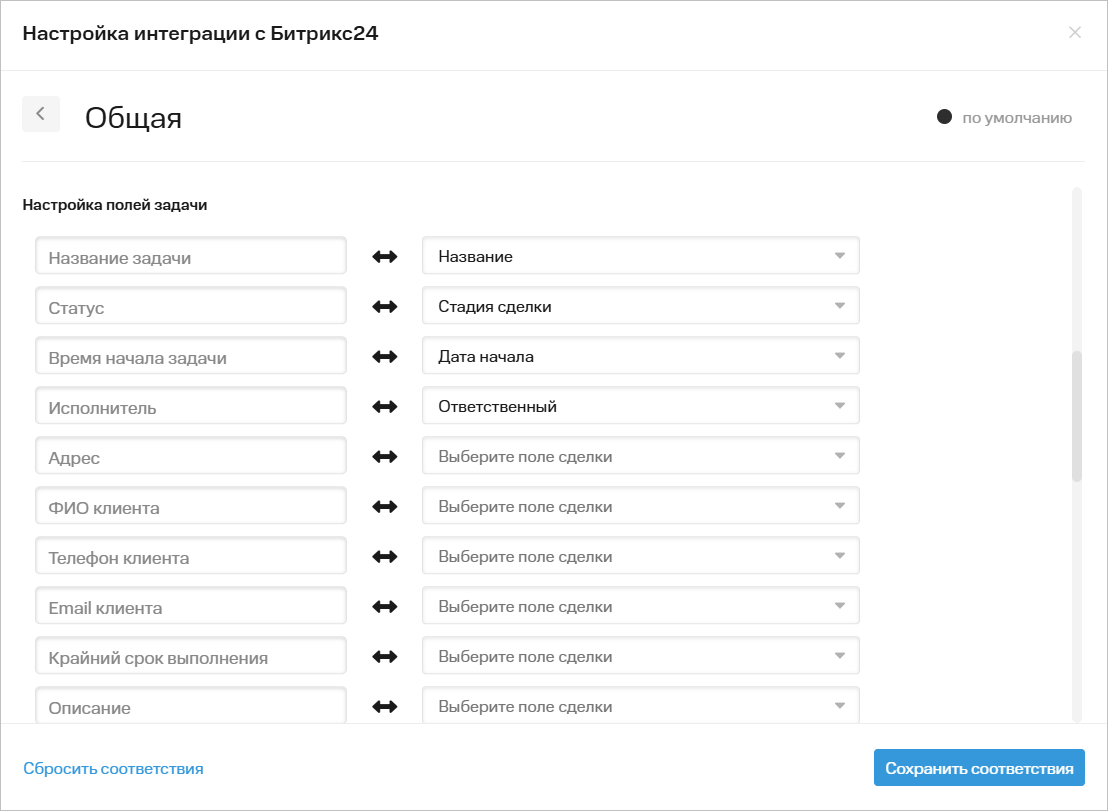
Task: Select deal field for Email клиента
Action: click(640, 606)
